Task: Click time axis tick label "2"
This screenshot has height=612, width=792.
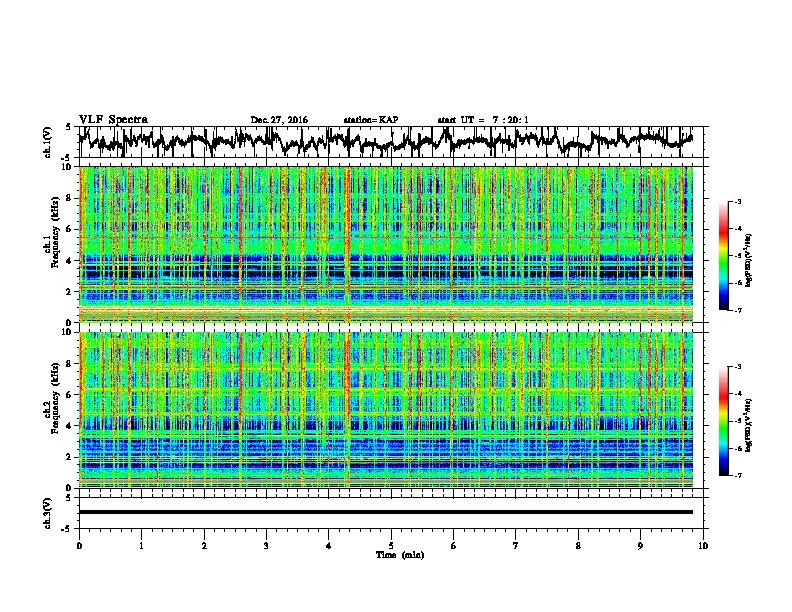Action: click(x=204, y=546)
